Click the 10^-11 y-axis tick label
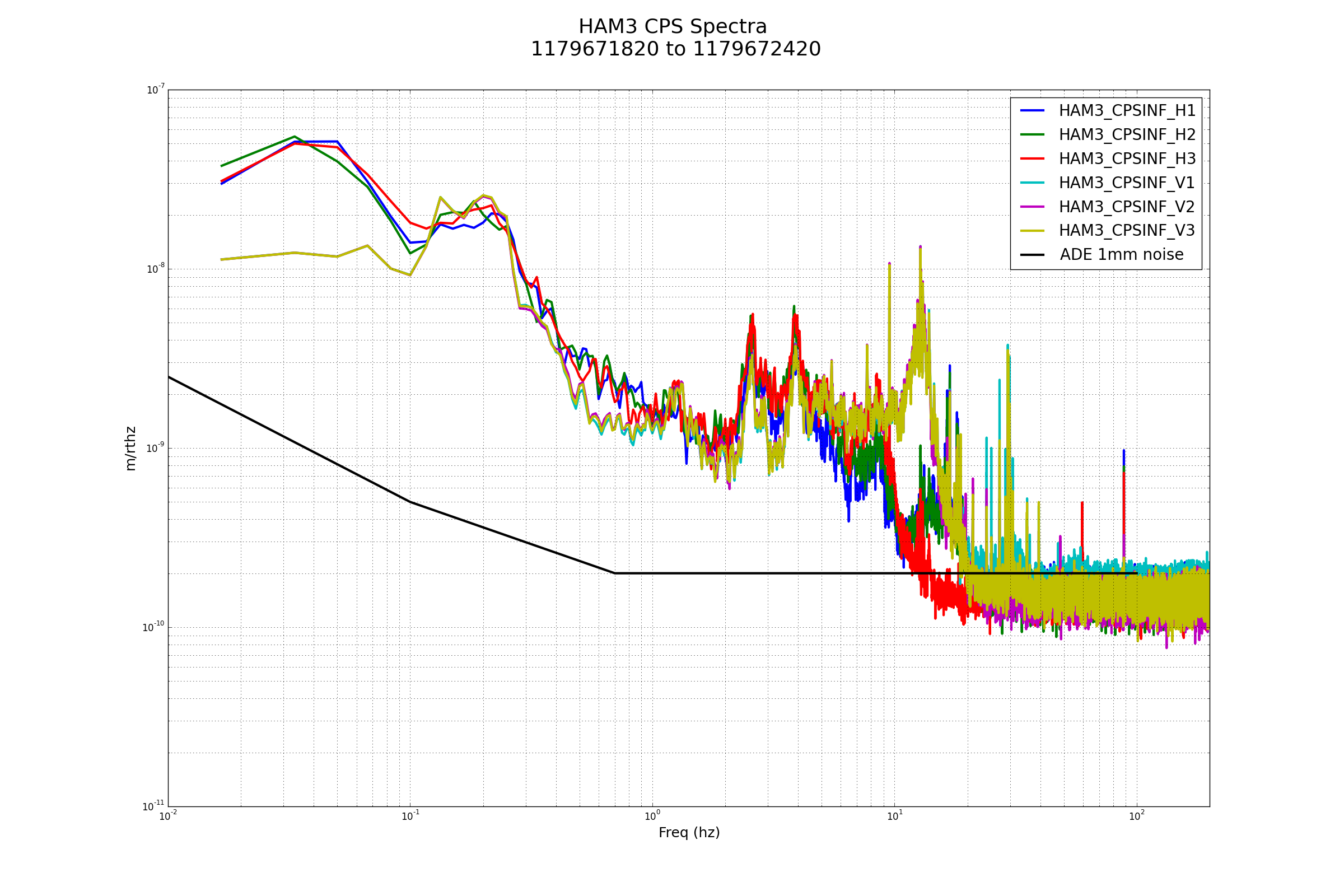This screenshot has width=1344, height=896. click(x=153, y=806)
